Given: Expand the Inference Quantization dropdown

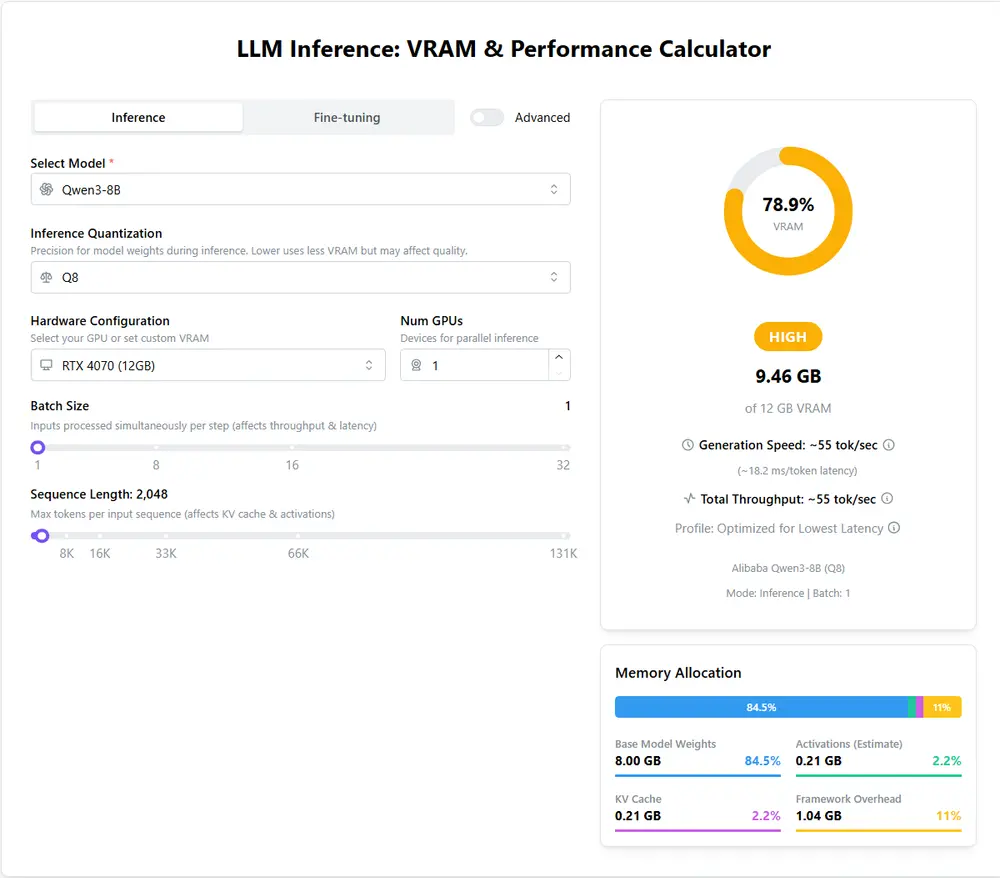Looking at the screenshot, I should click(300, 277).
